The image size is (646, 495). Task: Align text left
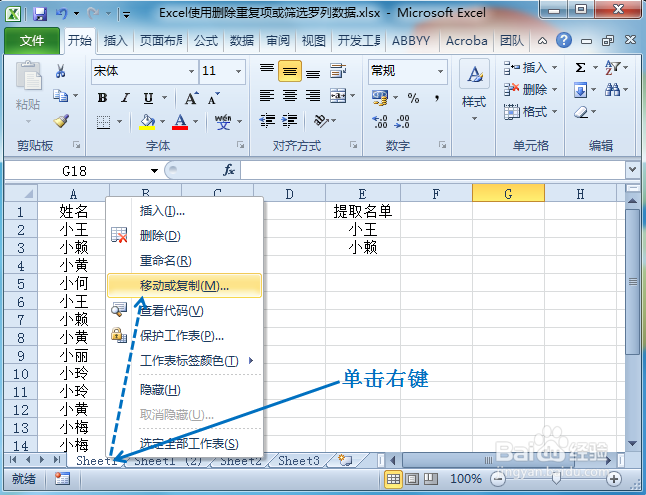[x=267, y=96]
